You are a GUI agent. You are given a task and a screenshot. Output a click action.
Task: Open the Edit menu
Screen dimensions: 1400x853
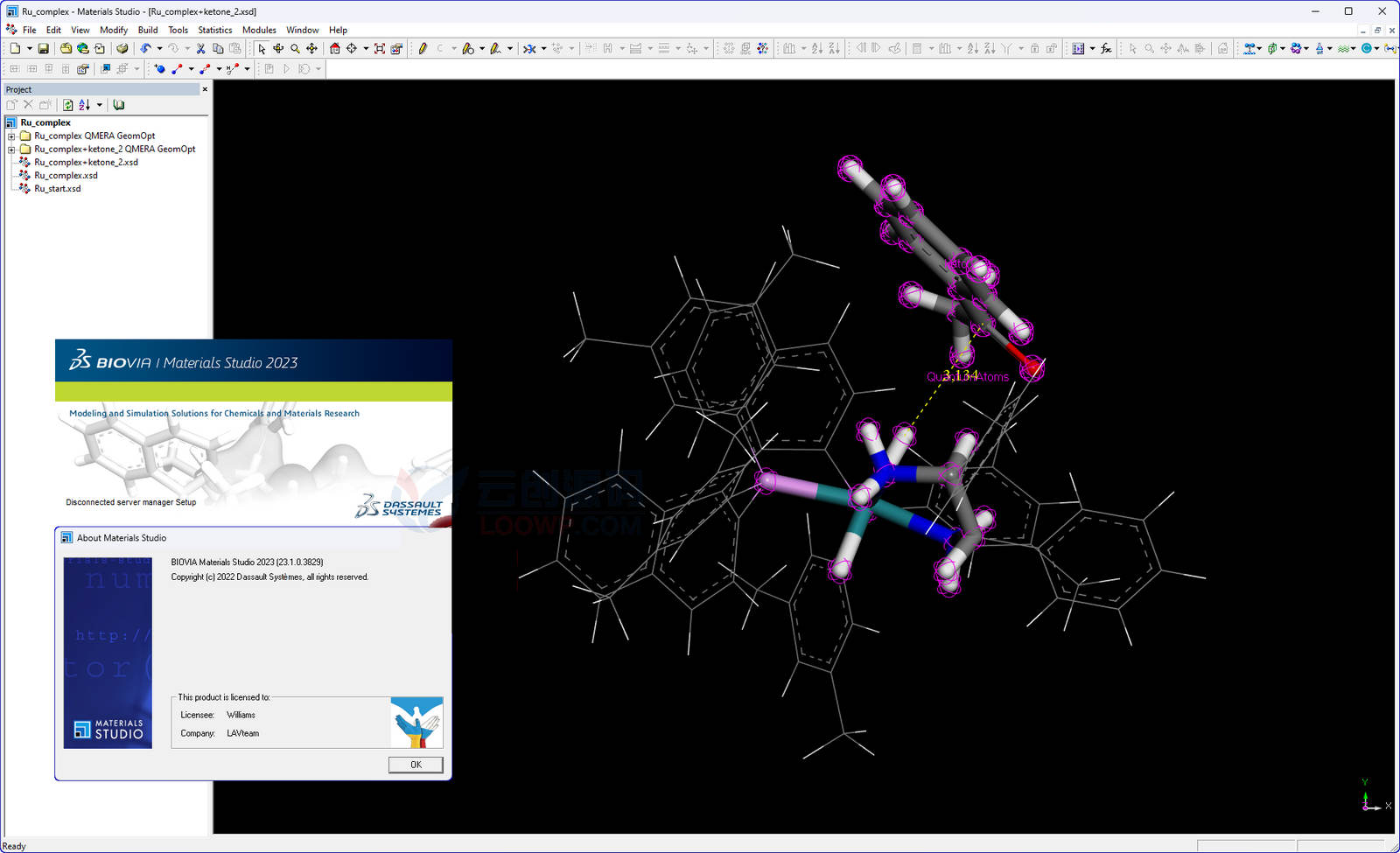click(x=53, y=30)
